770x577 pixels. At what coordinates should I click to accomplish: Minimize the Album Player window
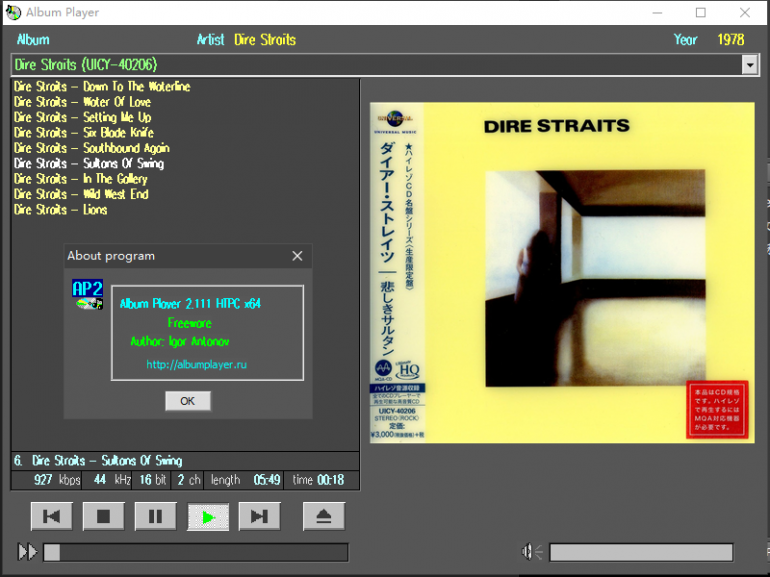coord(657,12)
